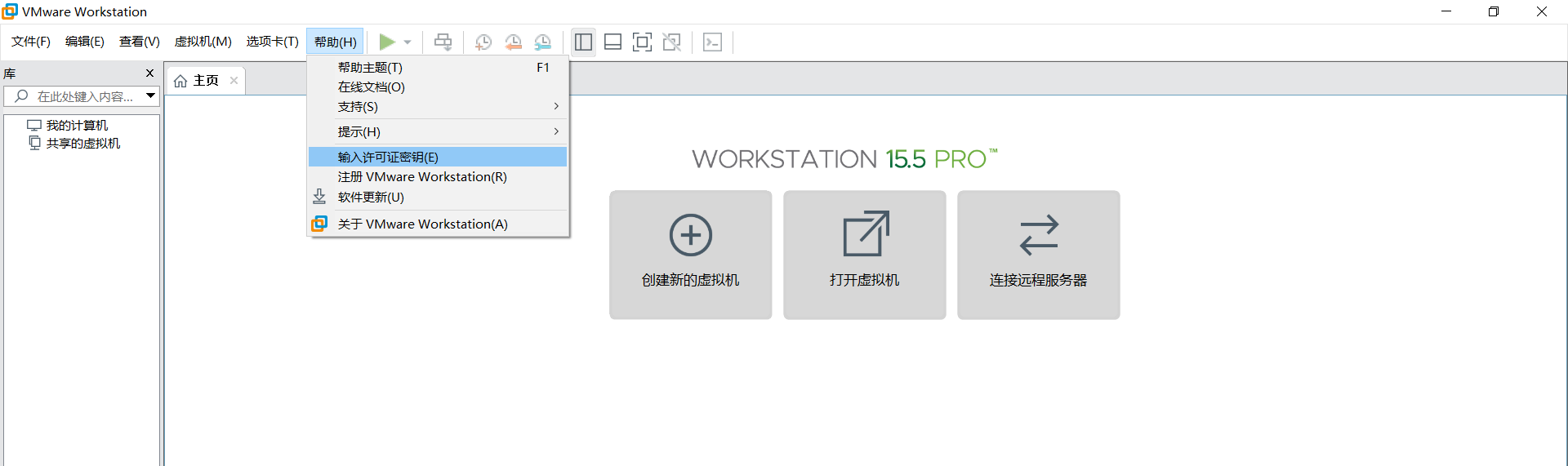Close the 主页 tab
The height and width of the screenshot is (466, 1568).
234,80
